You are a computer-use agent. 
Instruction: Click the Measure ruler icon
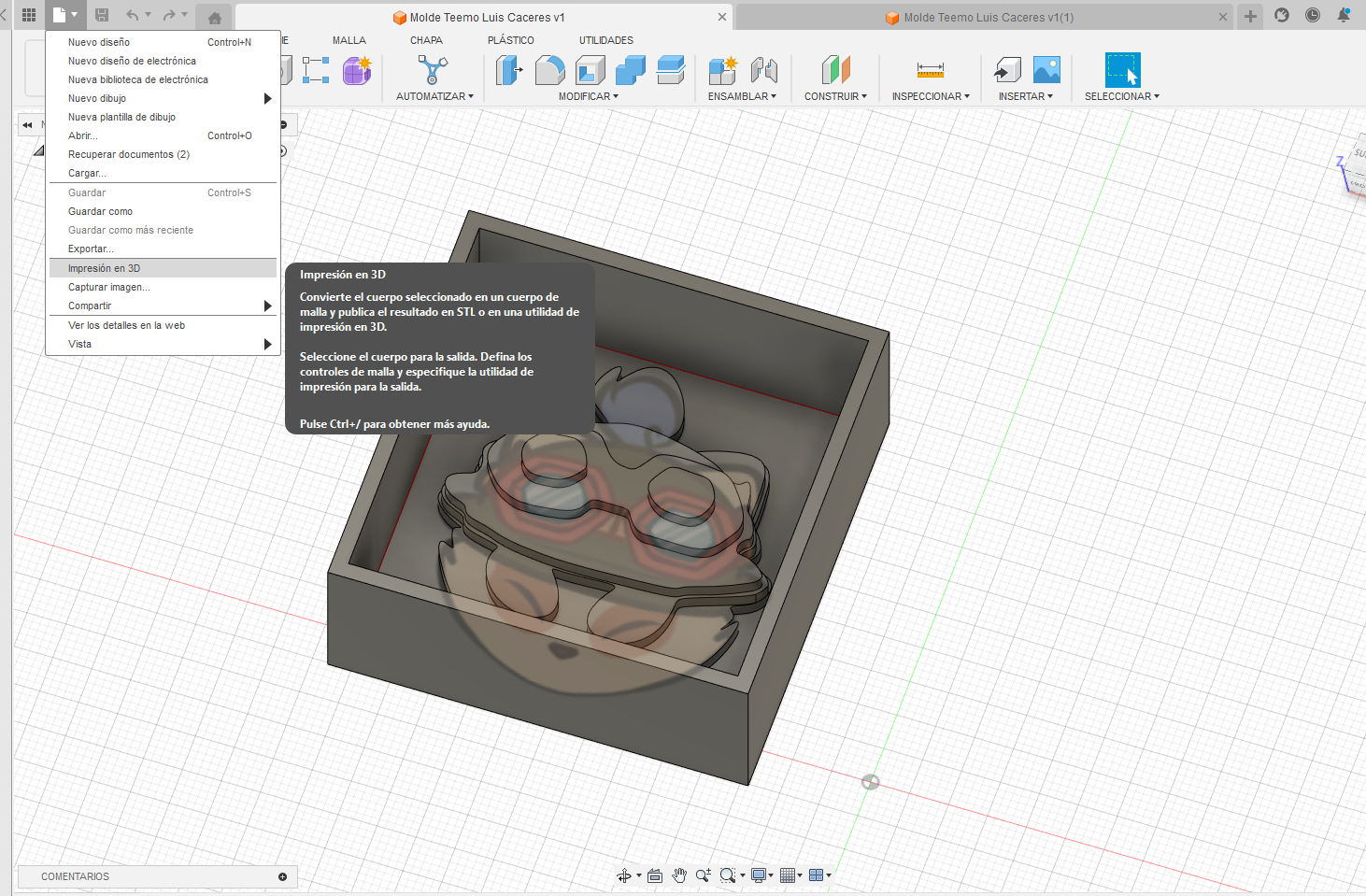point(931,70)
